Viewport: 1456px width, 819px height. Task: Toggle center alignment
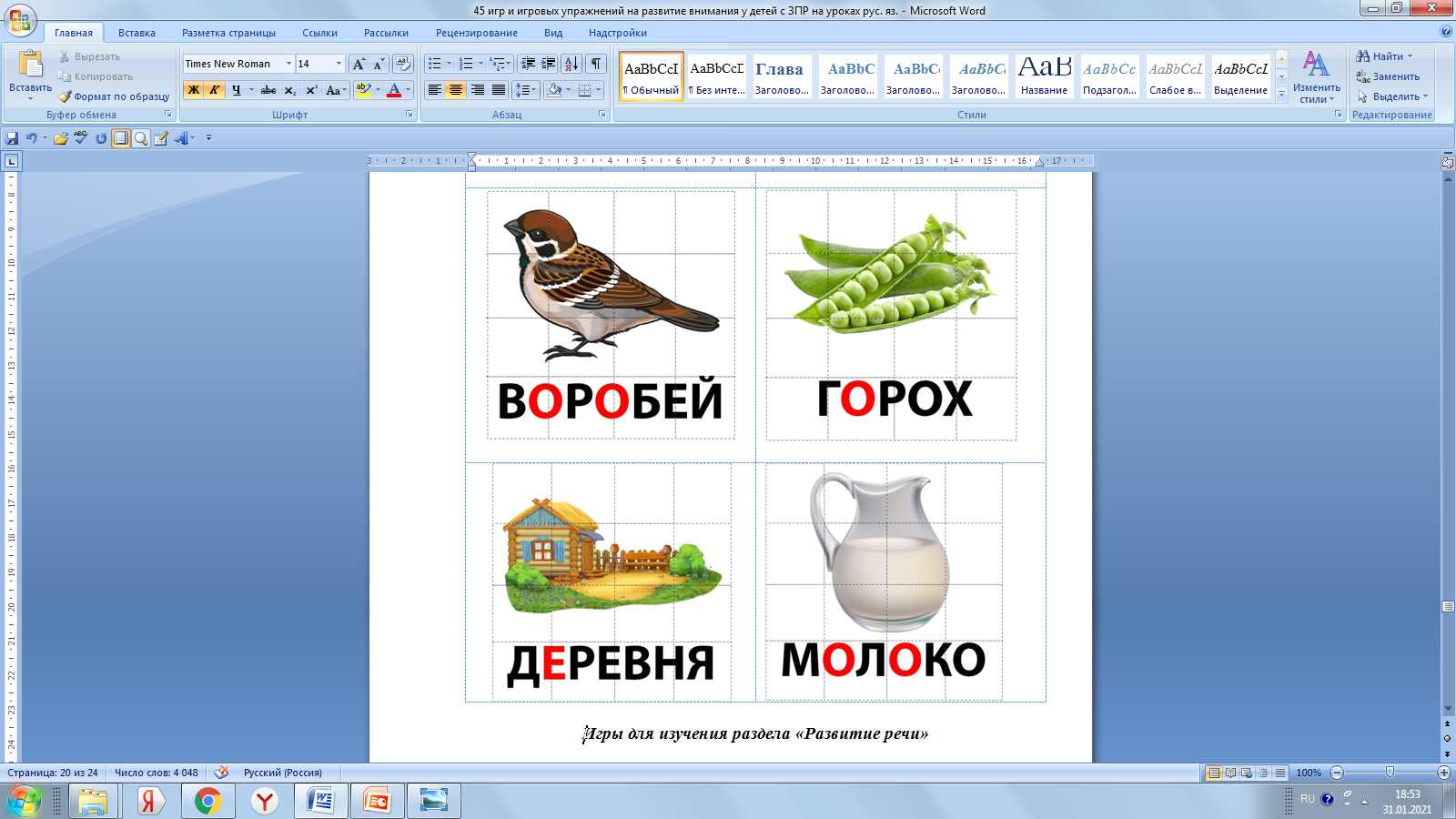pos(456,90)
